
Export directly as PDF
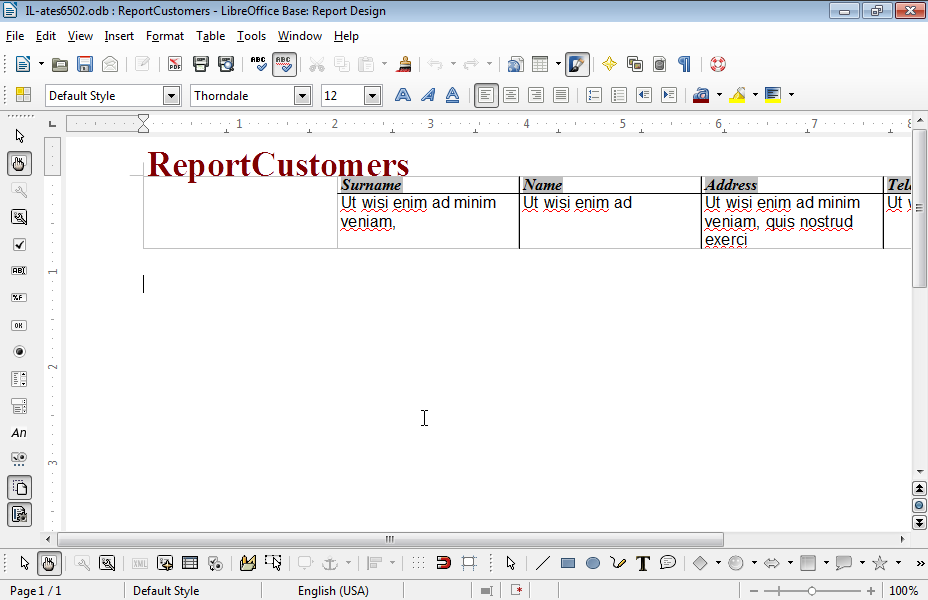pos(175,64)
